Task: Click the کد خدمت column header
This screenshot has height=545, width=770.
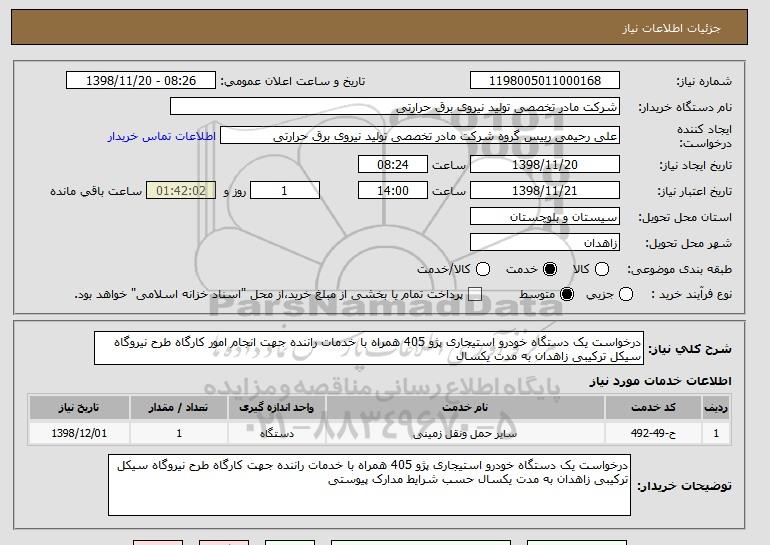Action: [x=653, y=408]
